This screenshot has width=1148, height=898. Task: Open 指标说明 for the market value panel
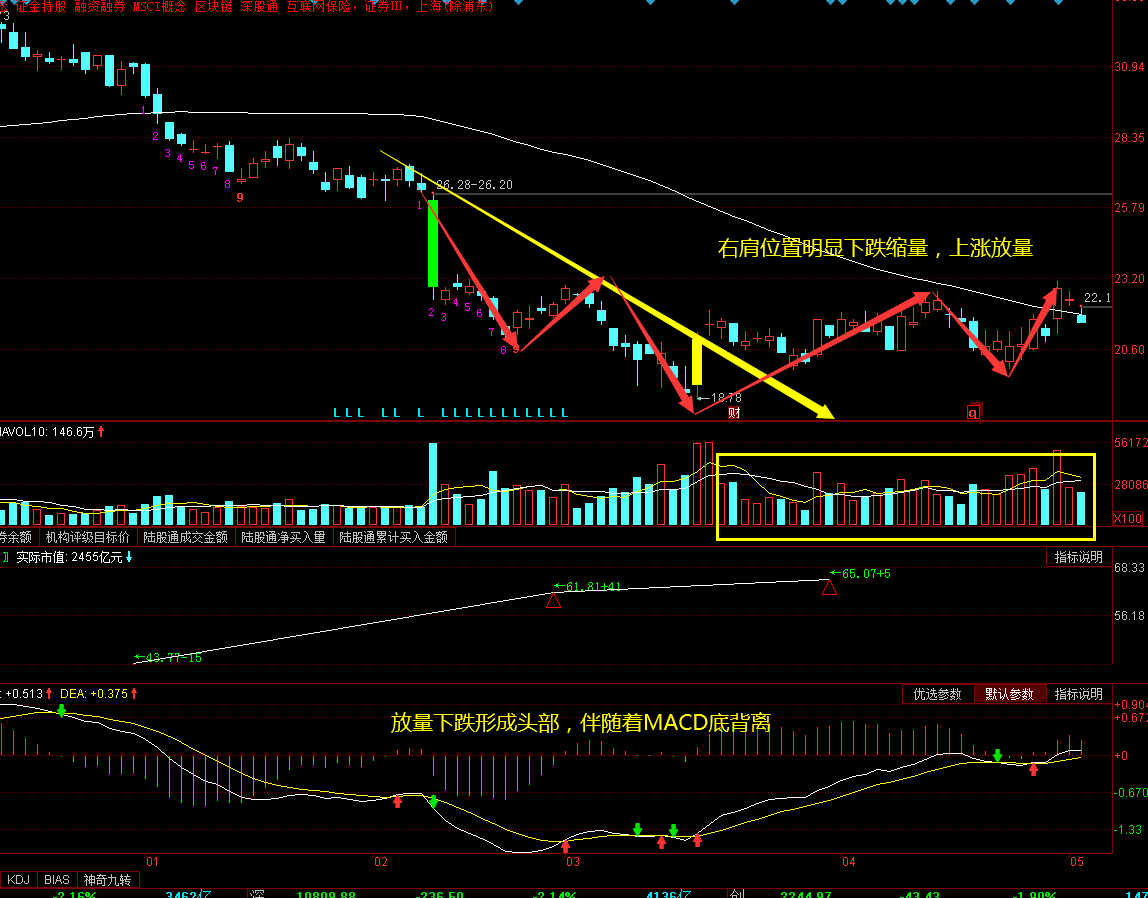[1079, 557]
